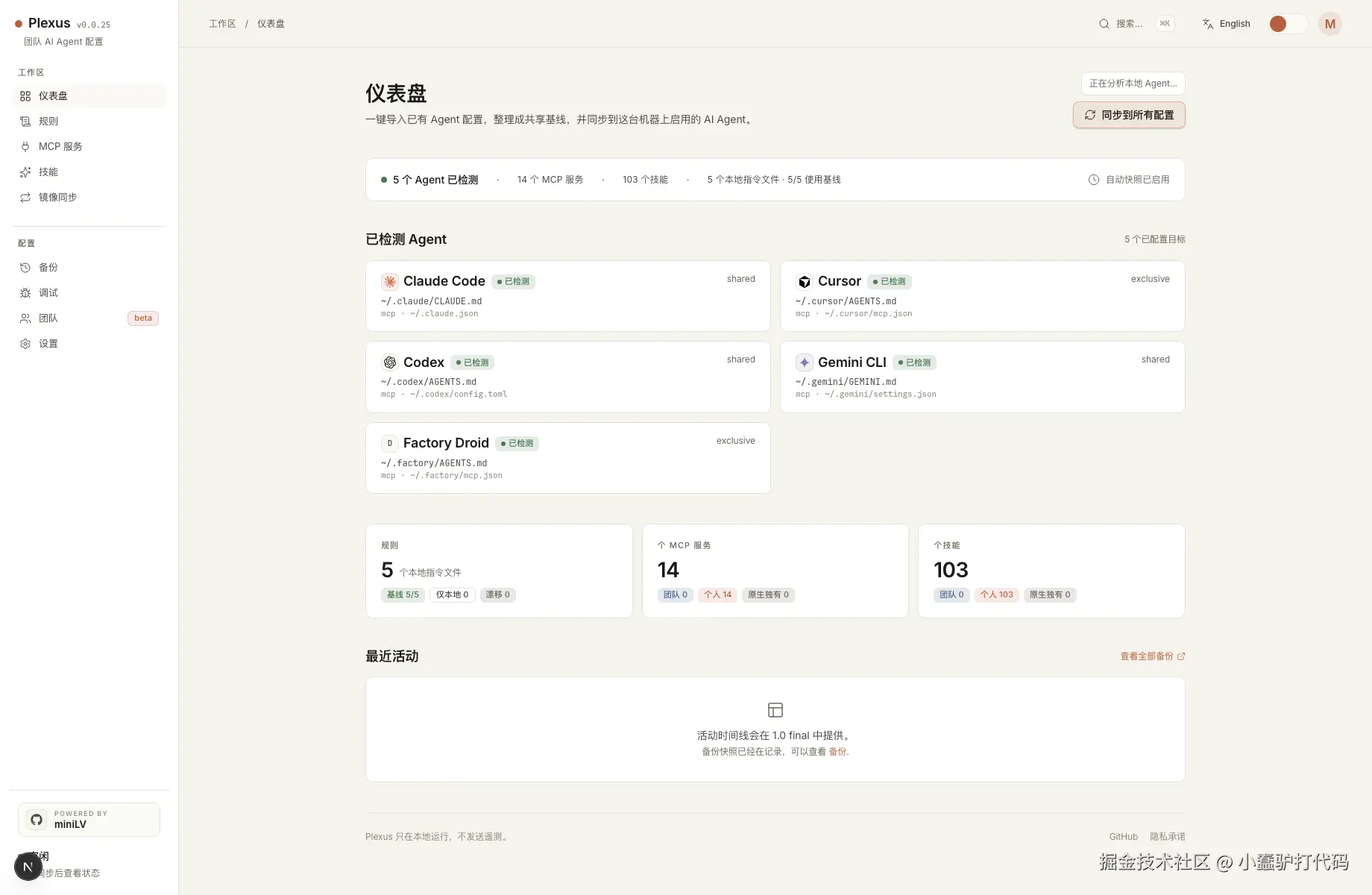The height and width of the screenshot is (895, 1372).
Task: Click the empty timeline table icon
Action: coord(775,710)
